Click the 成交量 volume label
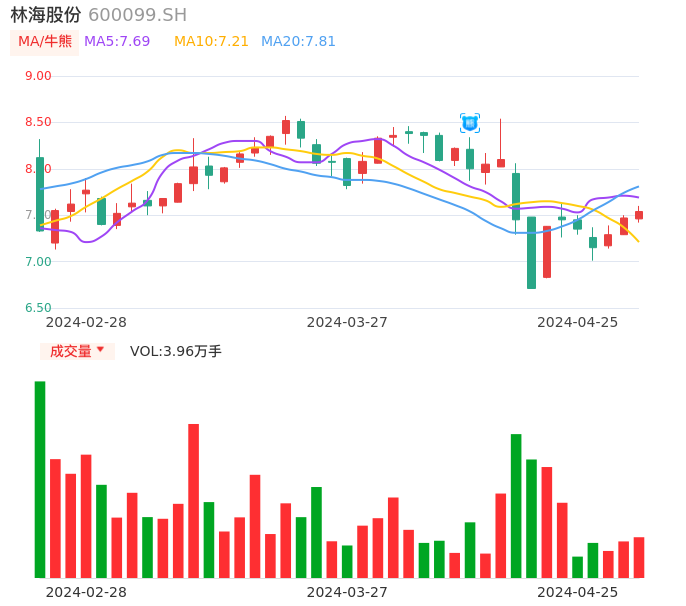686x606 pixels. point(70,351)
